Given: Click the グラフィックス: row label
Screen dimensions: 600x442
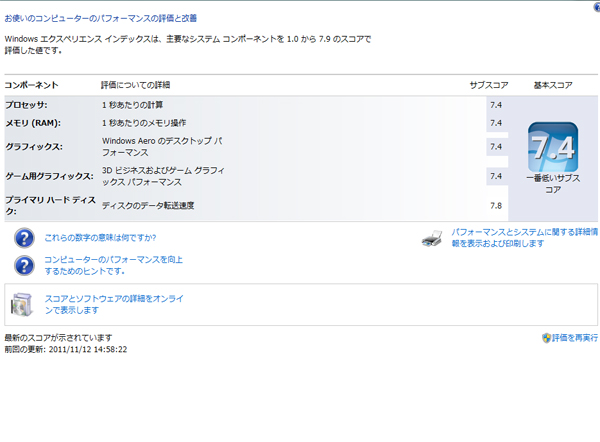Looking at the screenshot, I should click(34, 147).
